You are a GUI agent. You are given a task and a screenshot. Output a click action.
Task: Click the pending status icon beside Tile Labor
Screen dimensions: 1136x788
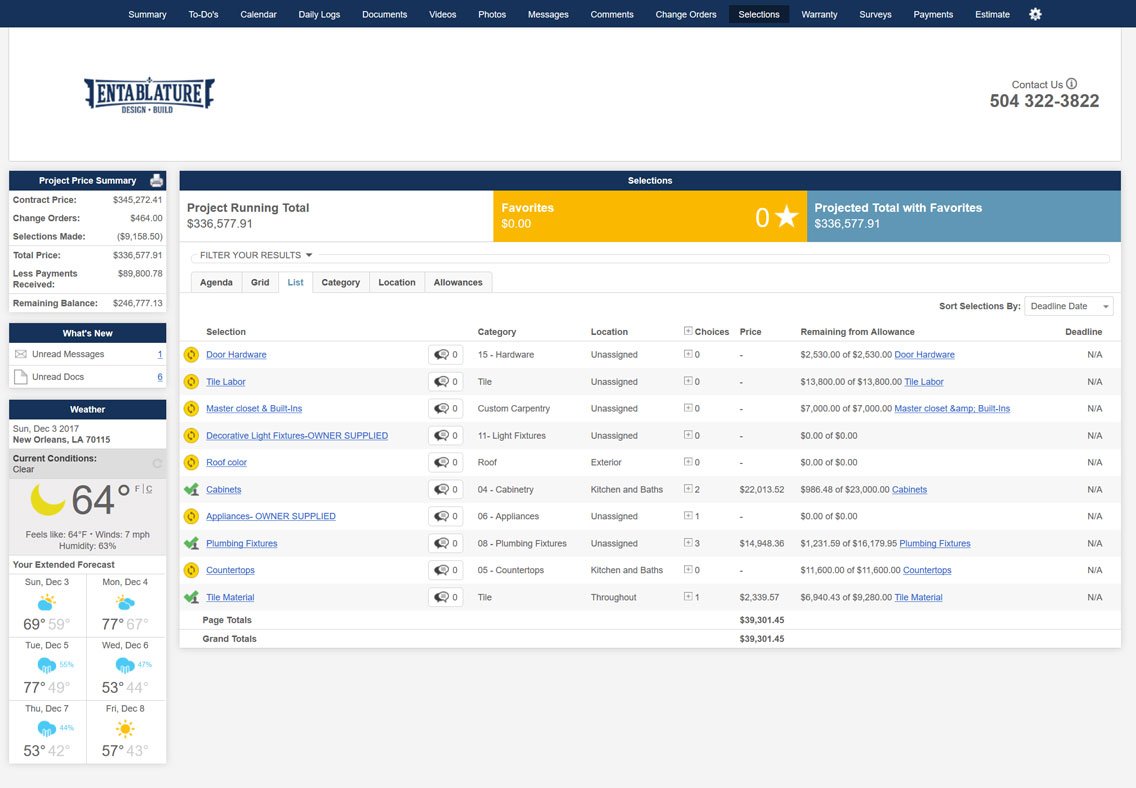tap(191, 382)
